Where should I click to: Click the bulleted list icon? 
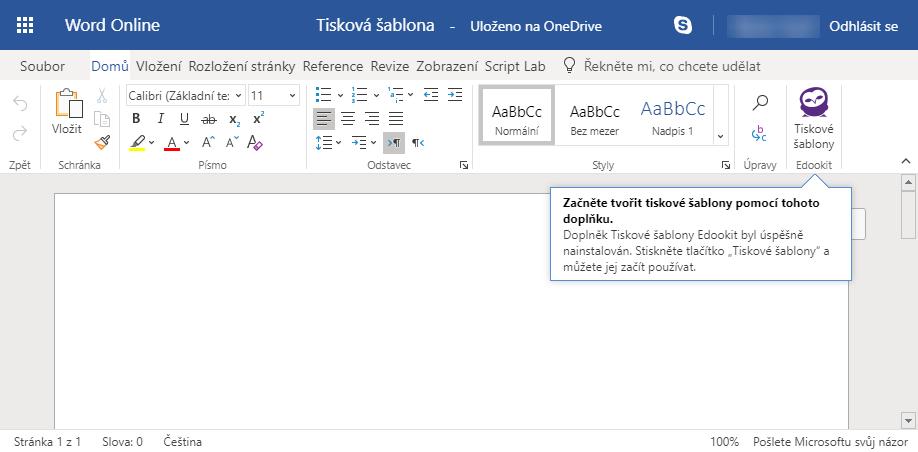coord(323,94)
